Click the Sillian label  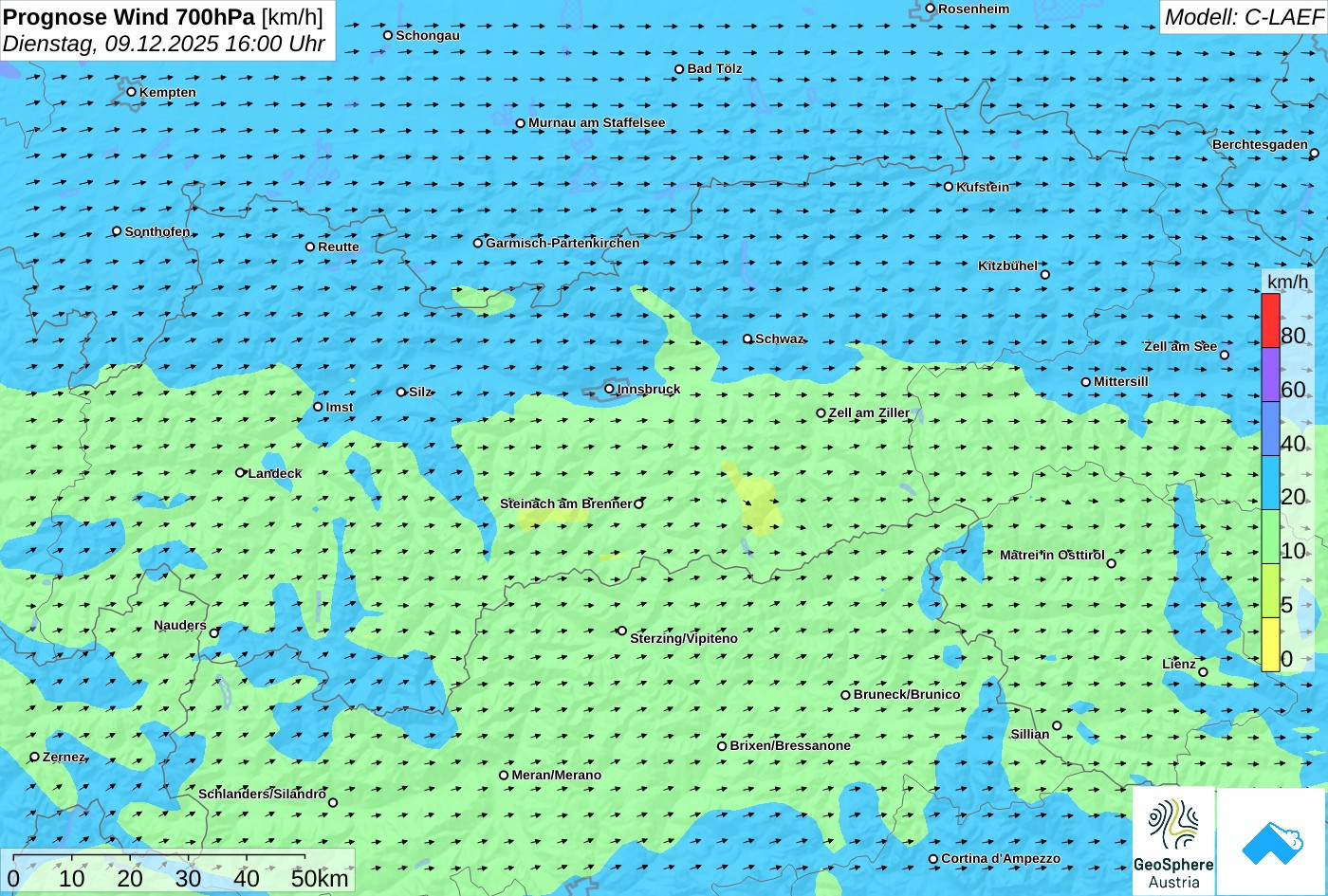click(x=1030, y=734)
